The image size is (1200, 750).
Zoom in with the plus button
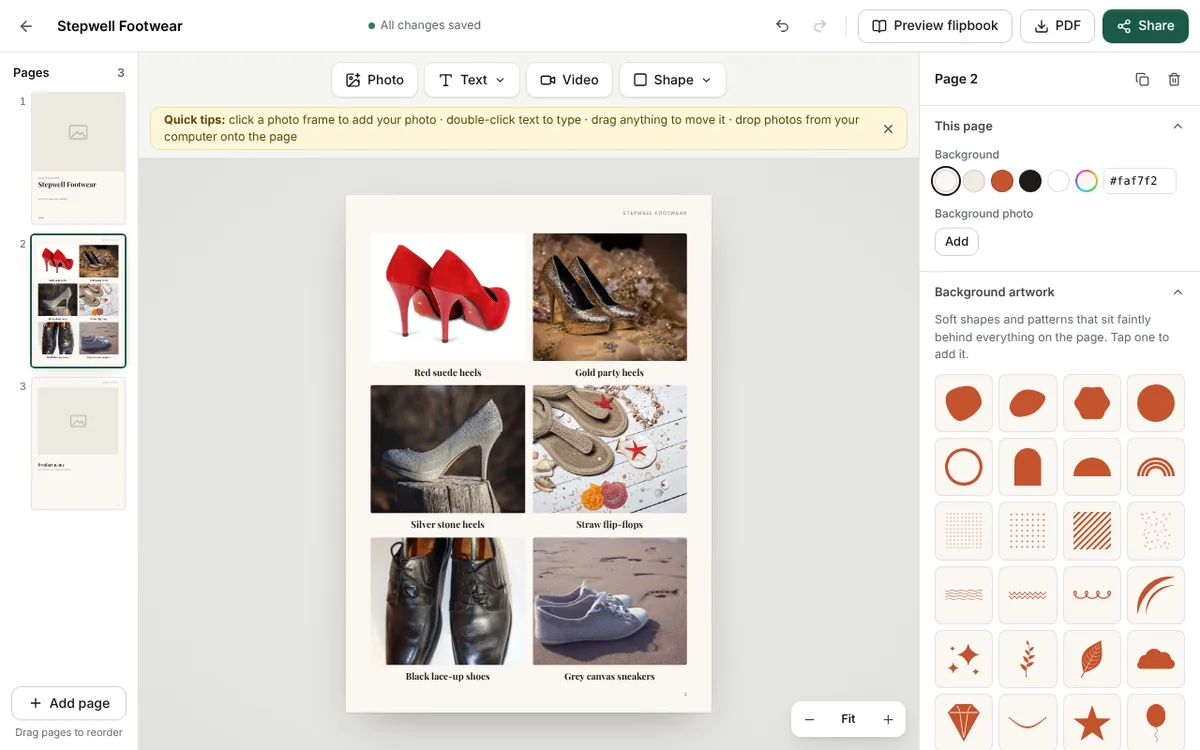click(887, 719)
